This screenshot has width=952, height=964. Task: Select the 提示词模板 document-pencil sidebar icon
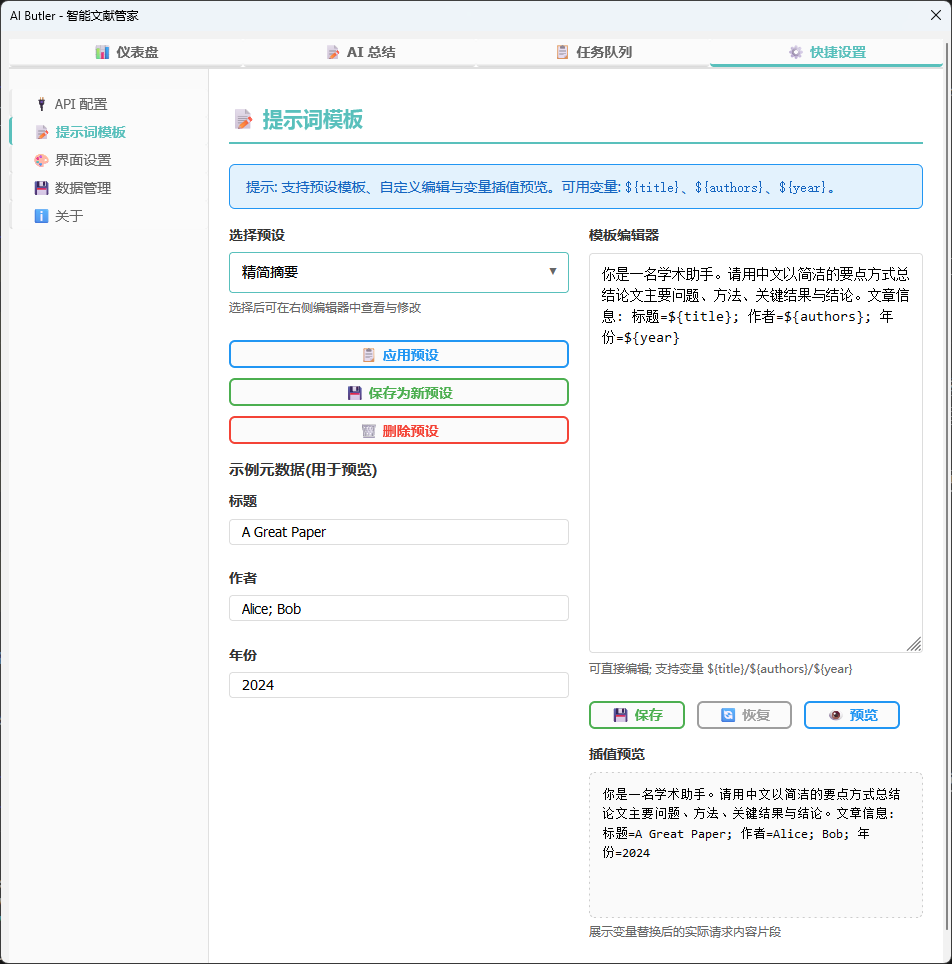click(41, 131)
